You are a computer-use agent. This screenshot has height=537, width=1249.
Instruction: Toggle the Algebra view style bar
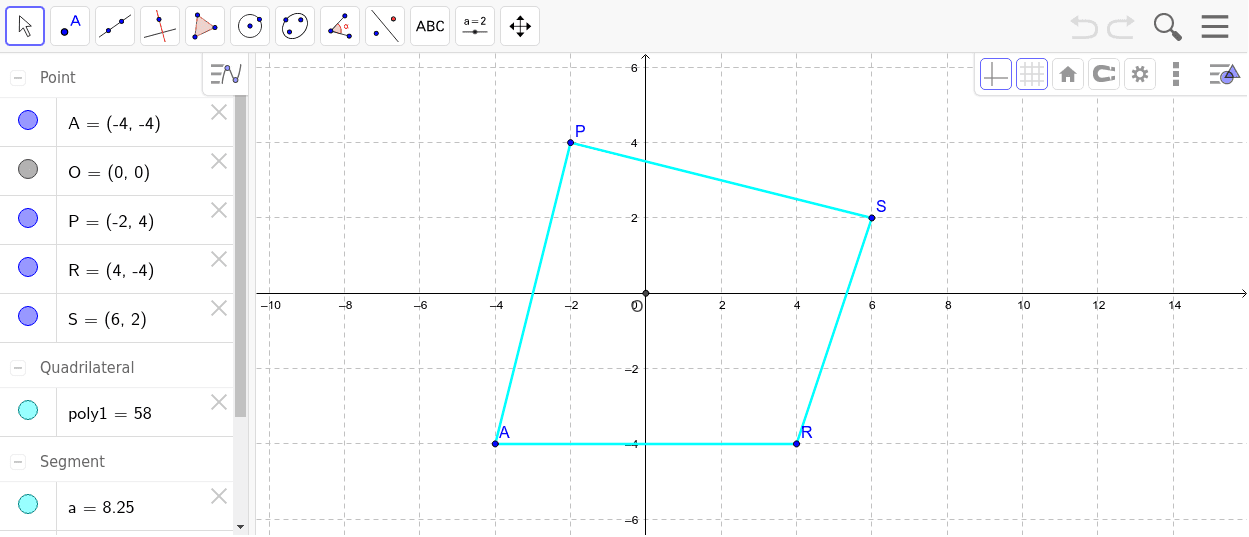[x=226, y=74]
